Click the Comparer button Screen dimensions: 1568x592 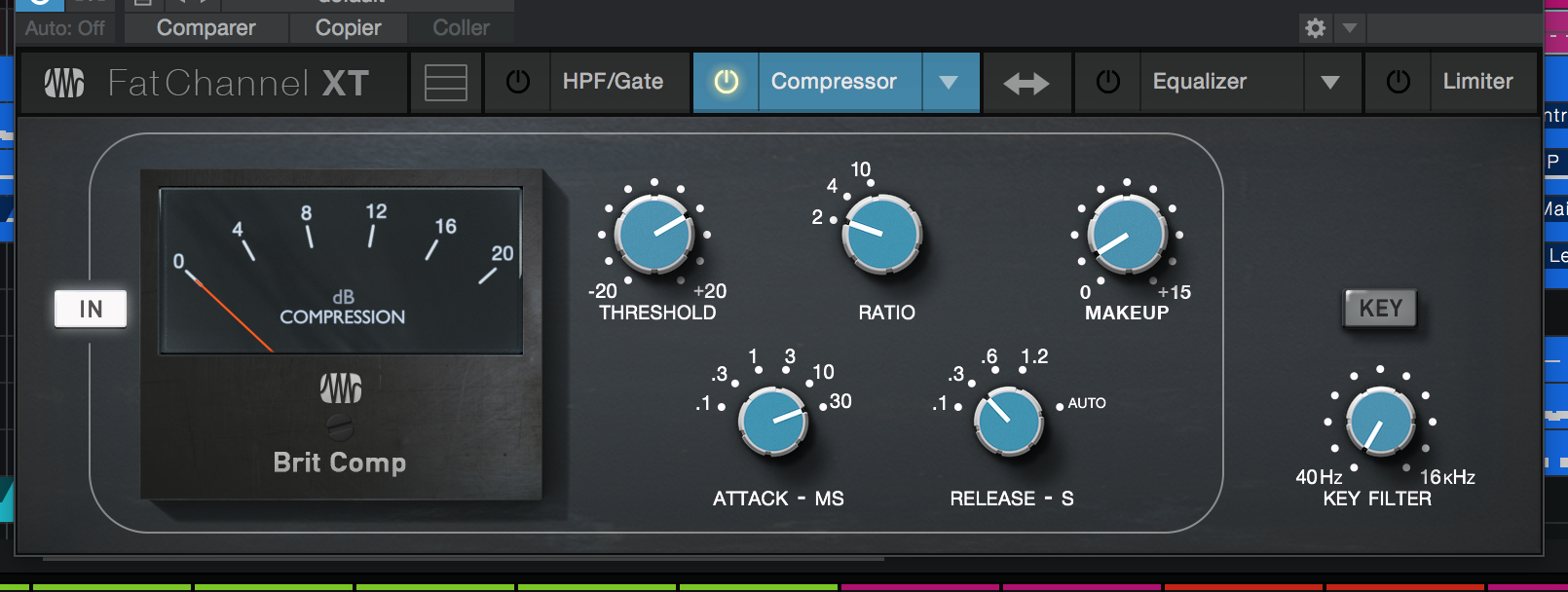(x=206, y=28)
